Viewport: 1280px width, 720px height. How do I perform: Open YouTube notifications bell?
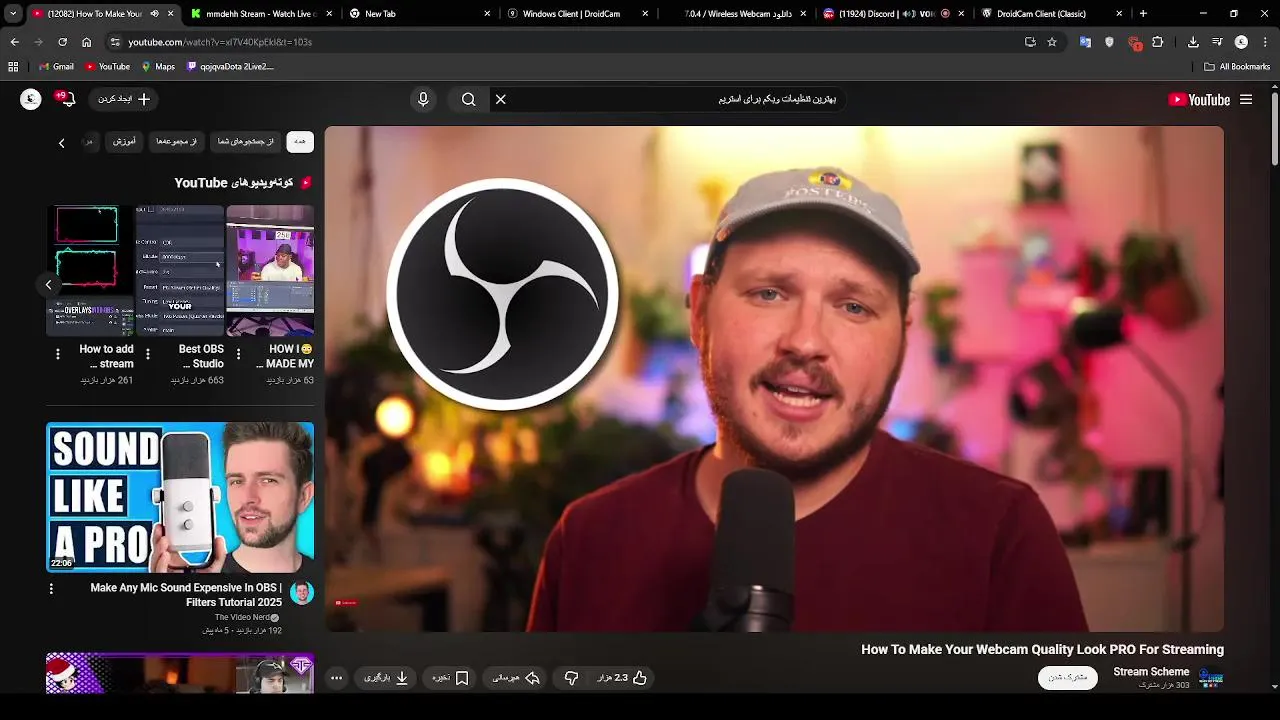66,99
